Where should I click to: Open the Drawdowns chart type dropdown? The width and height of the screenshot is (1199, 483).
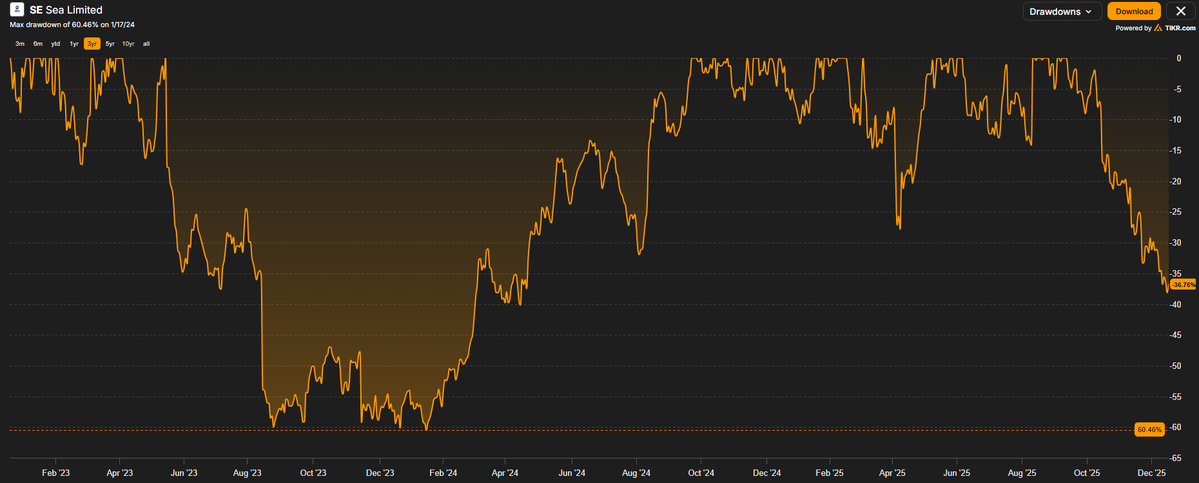pos(1061,11)
